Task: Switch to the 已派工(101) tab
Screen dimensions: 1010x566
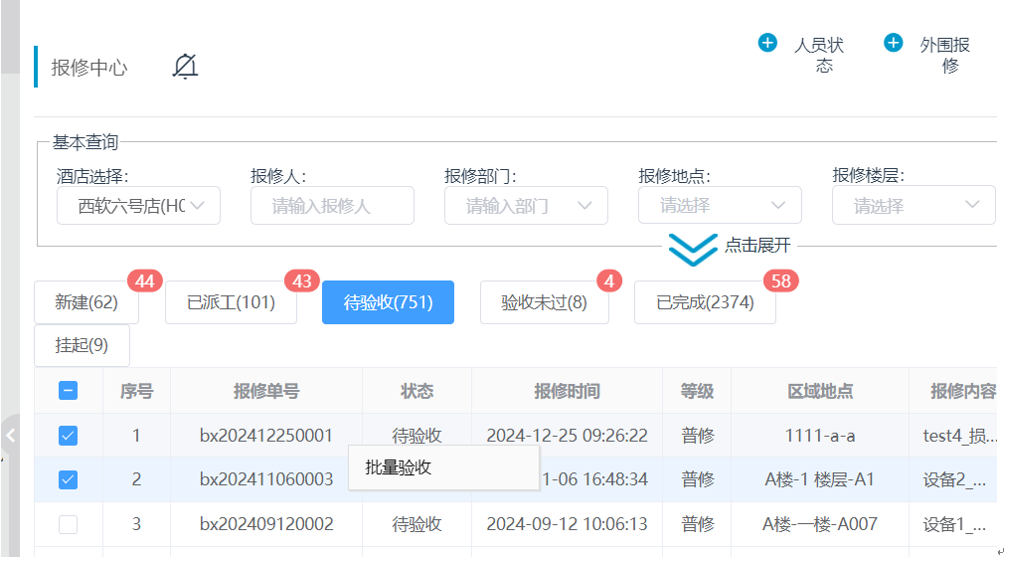Action: [231, 303]
